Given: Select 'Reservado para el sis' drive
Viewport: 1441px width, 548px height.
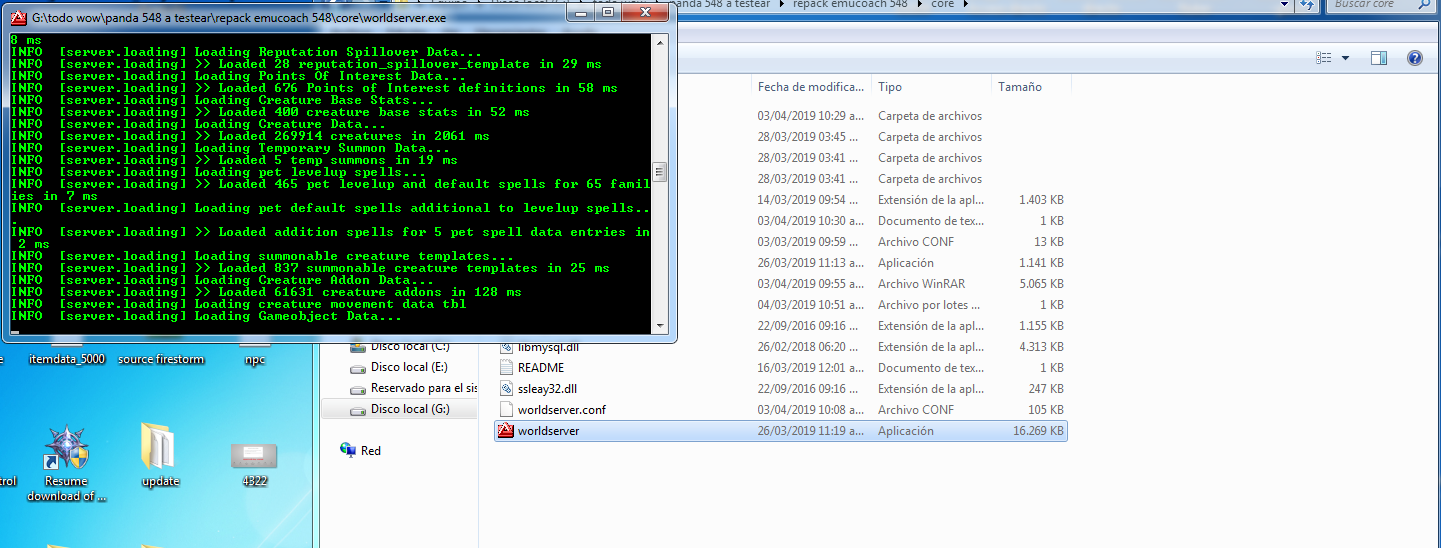Looking at the screenshot, I should coord(424,388).
